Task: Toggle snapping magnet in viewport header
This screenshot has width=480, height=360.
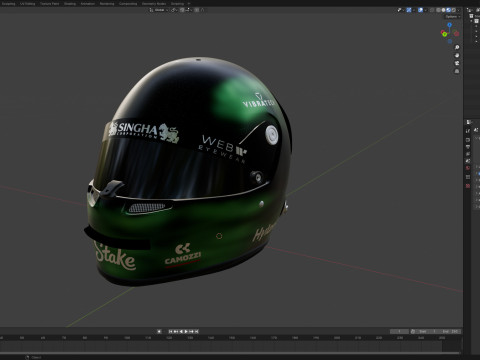Action: 182,10
